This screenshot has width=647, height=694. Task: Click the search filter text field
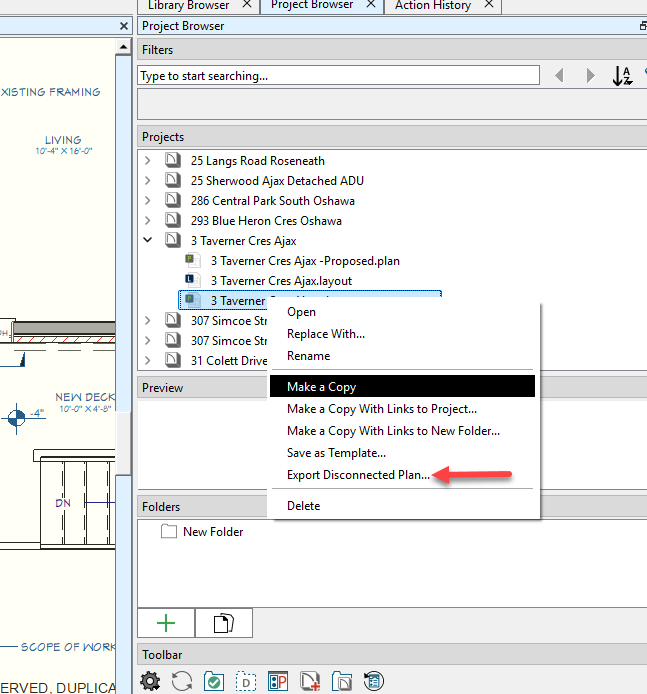(338, 76)
